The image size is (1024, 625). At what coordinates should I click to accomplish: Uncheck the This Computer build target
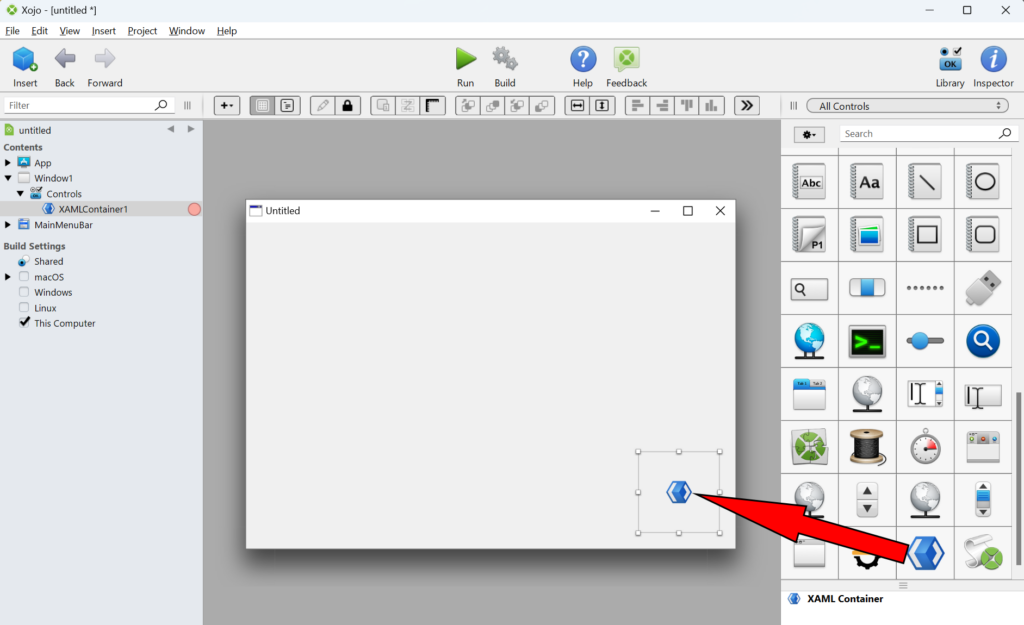tap(24, 323)
